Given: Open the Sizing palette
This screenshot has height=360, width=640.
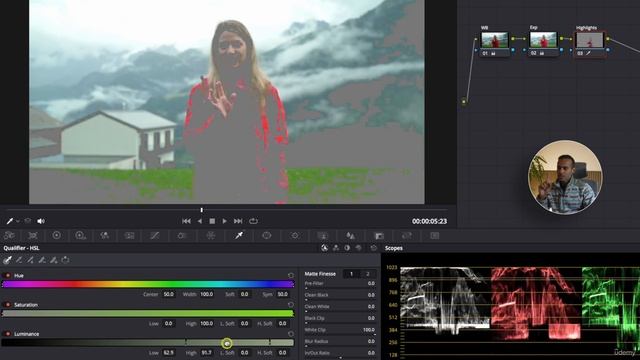Looking at the screenshot, I should point(407,236).
